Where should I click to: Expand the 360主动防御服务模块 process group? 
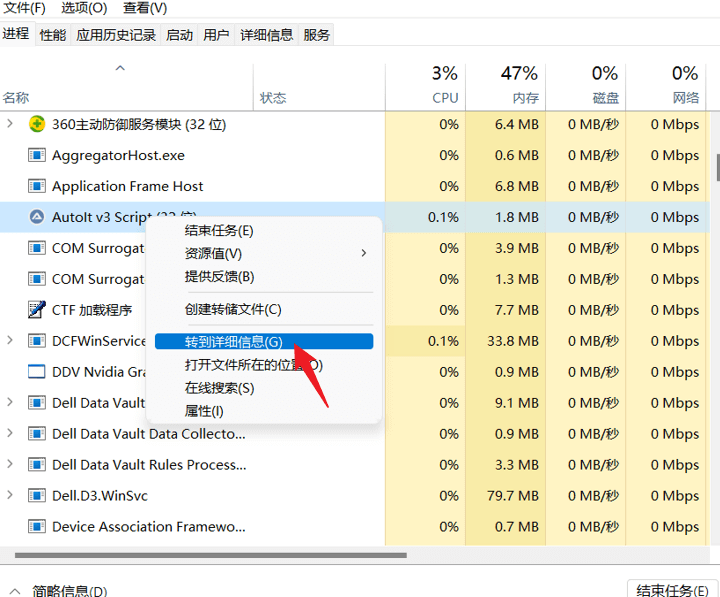click(10, 124)
